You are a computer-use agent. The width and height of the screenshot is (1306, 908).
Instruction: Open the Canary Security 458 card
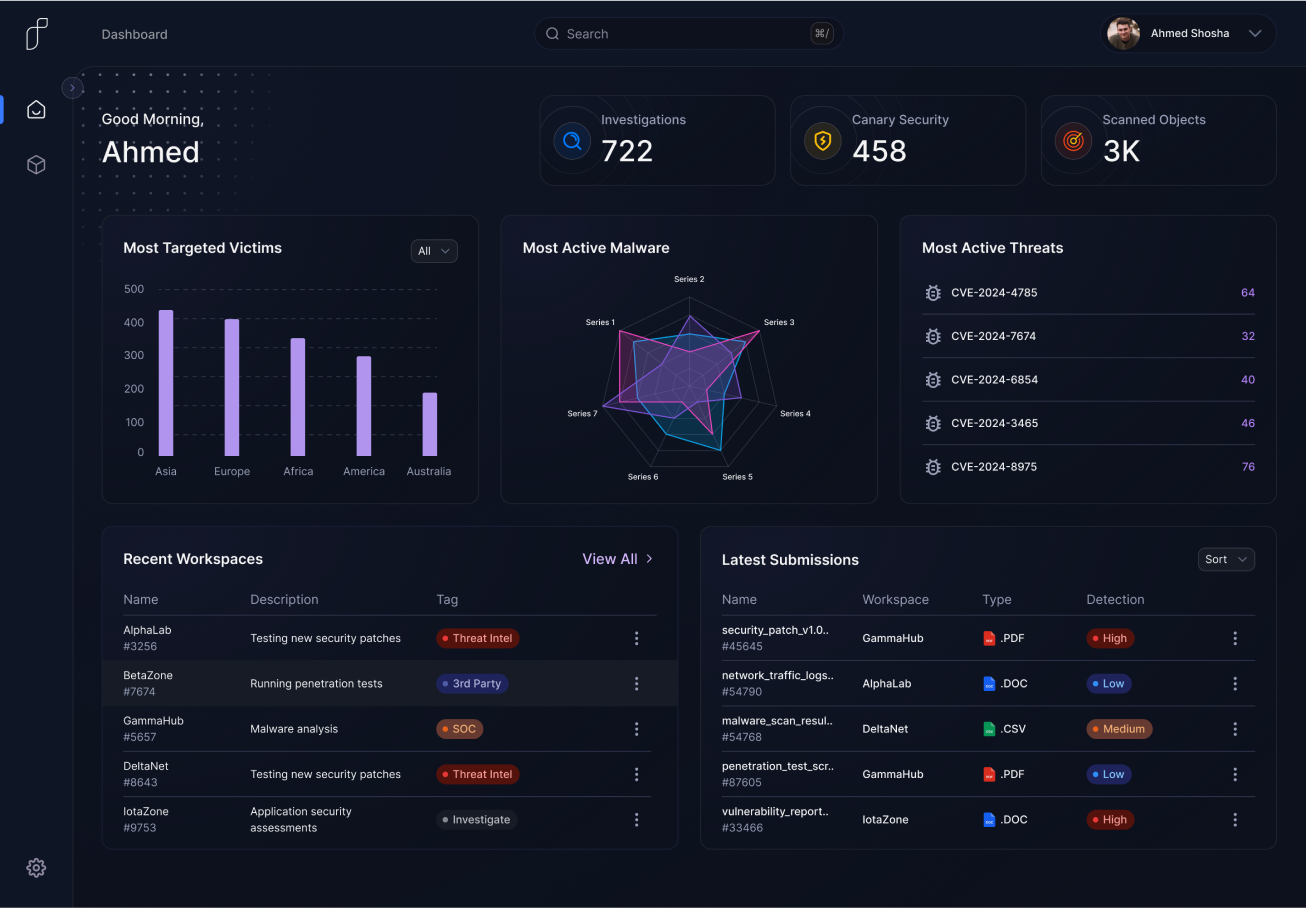point(908,141)
